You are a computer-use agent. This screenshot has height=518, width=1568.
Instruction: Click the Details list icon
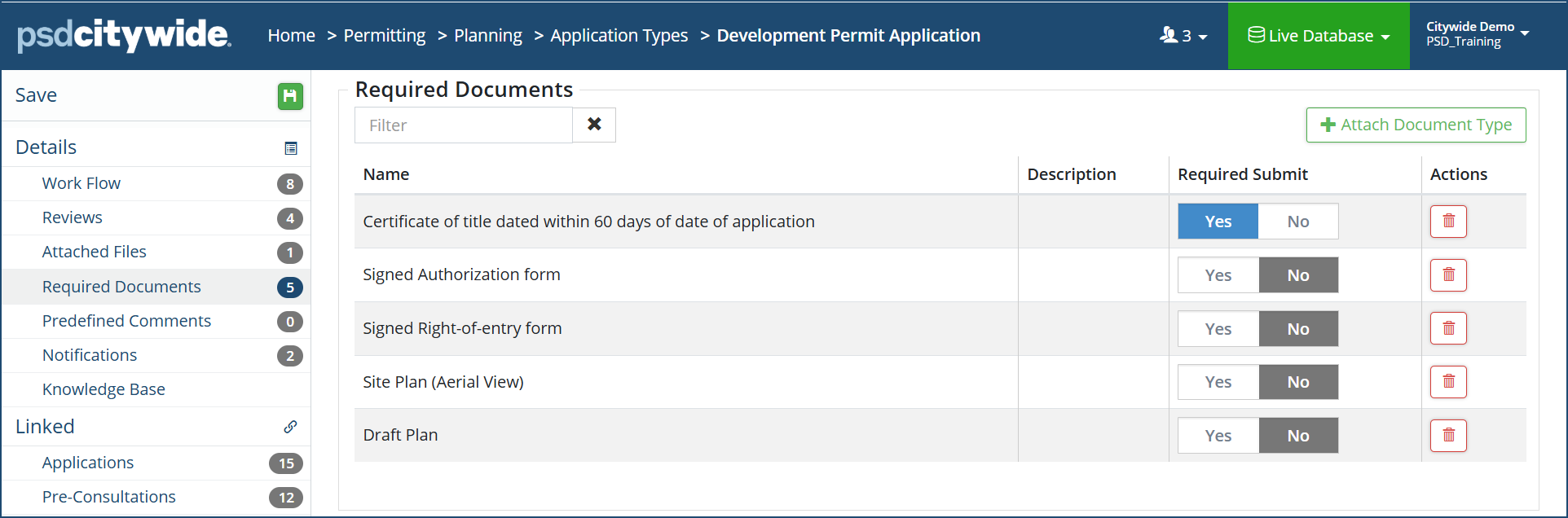click(x=291, y=148)
